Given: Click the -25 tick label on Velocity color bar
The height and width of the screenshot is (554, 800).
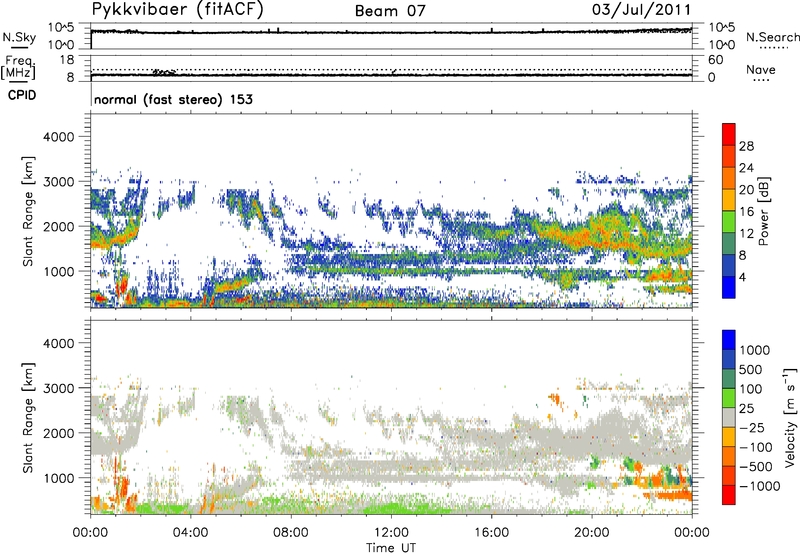Looking at the screenshot, I should 753,427.
